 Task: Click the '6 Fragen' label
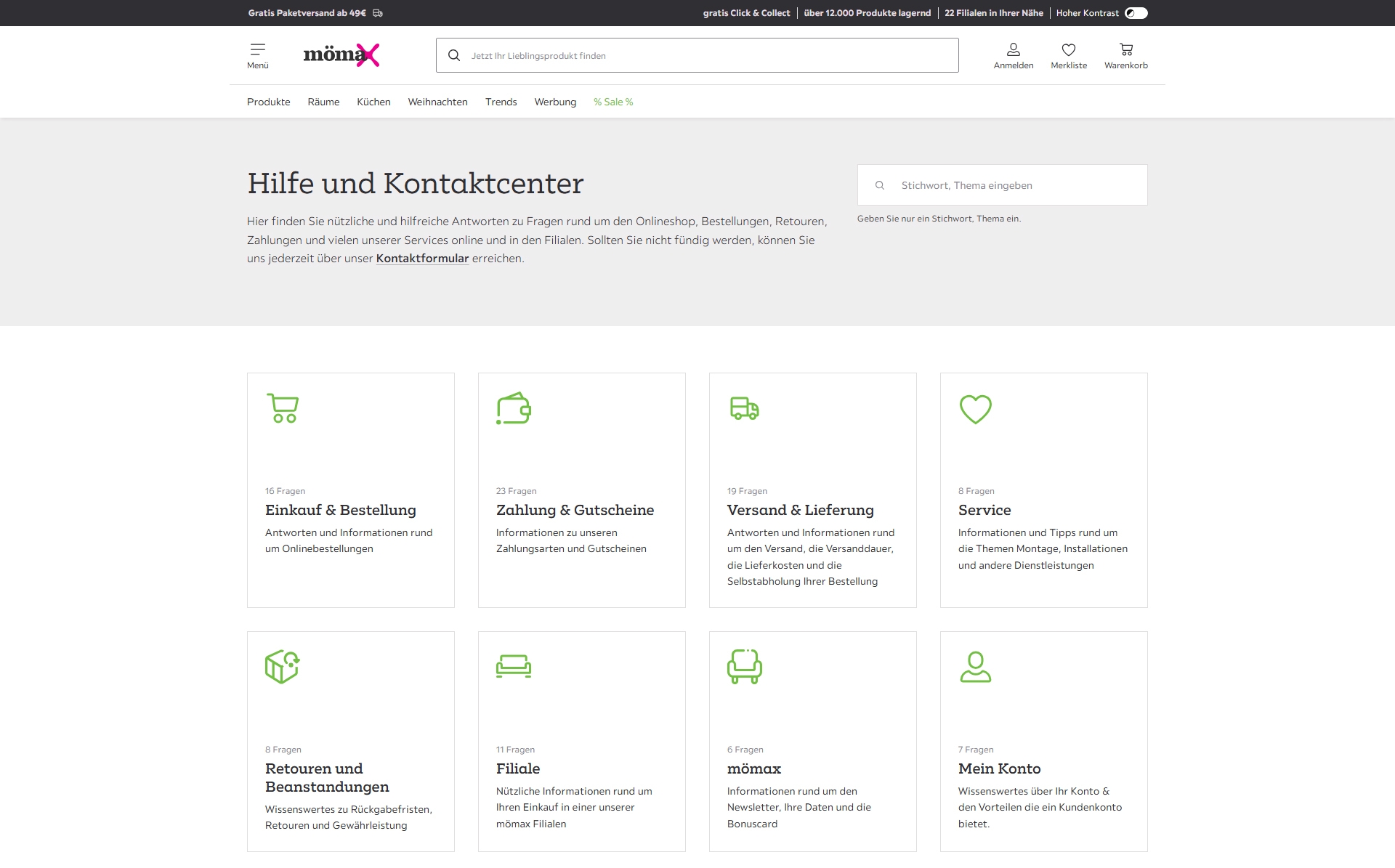point(745,750)
